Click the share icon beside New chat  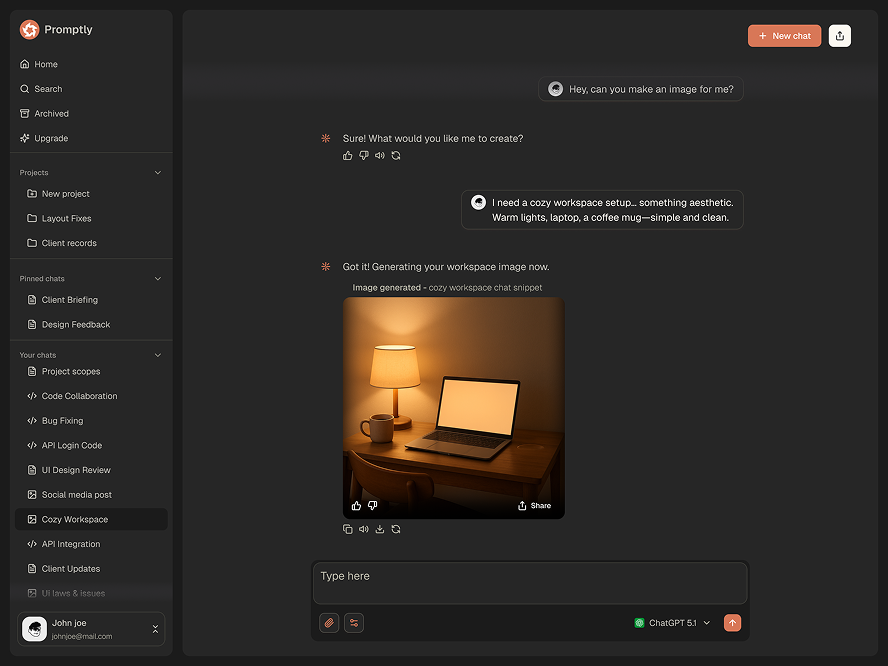click(839, 36)
